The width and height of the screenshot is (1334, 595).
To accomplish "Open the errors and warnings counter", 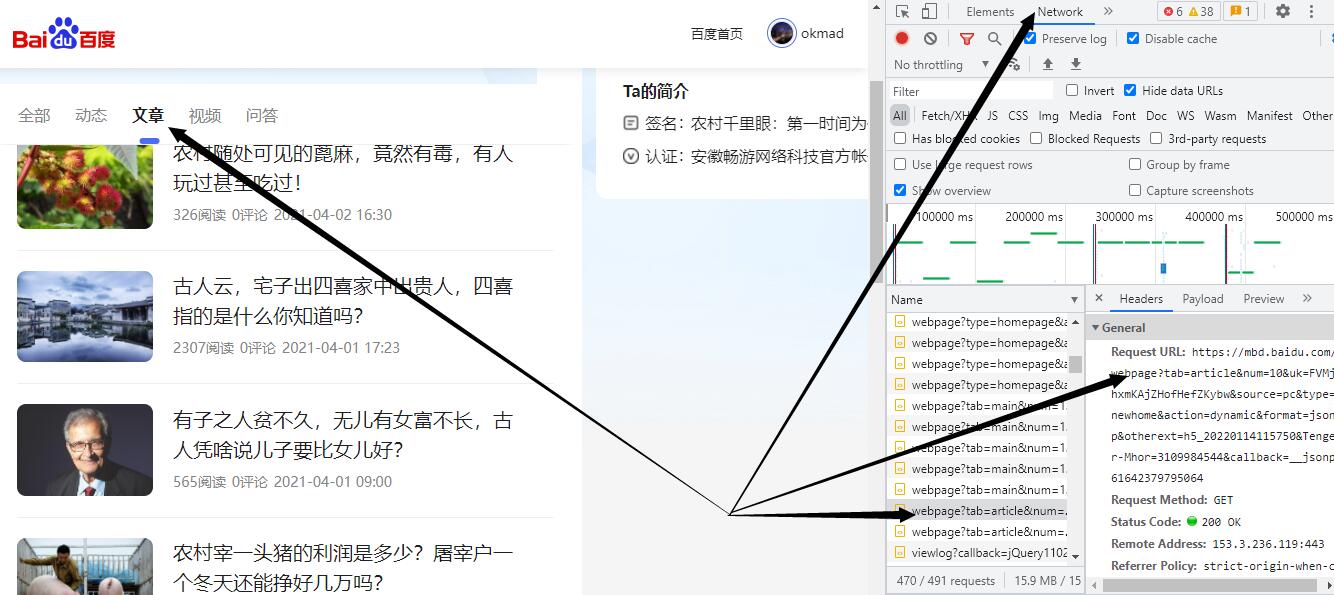I will point(1188,12).
